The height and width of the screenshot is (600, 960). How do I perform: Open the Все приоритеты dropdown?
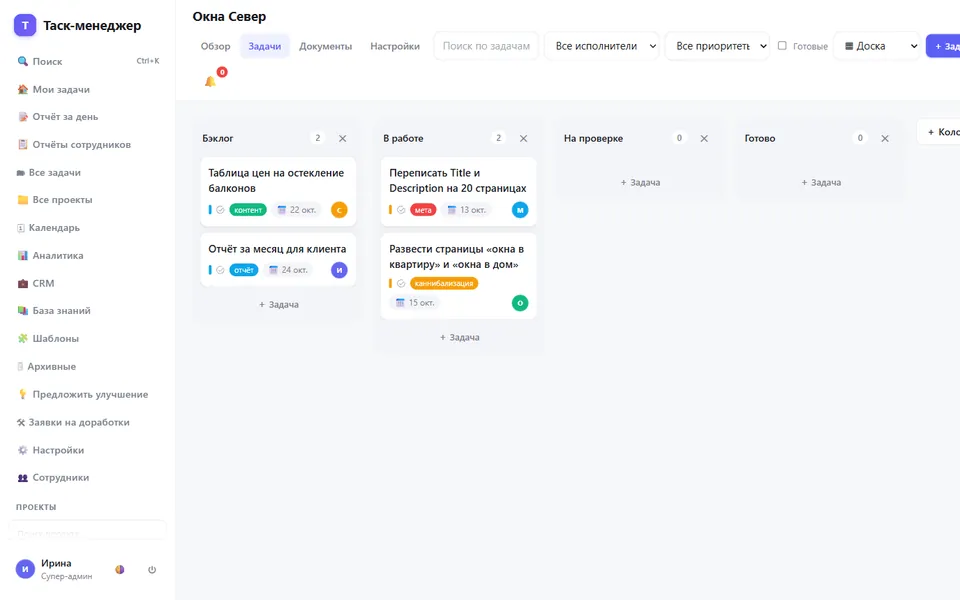pyautogui.click(x=718, y=46)
